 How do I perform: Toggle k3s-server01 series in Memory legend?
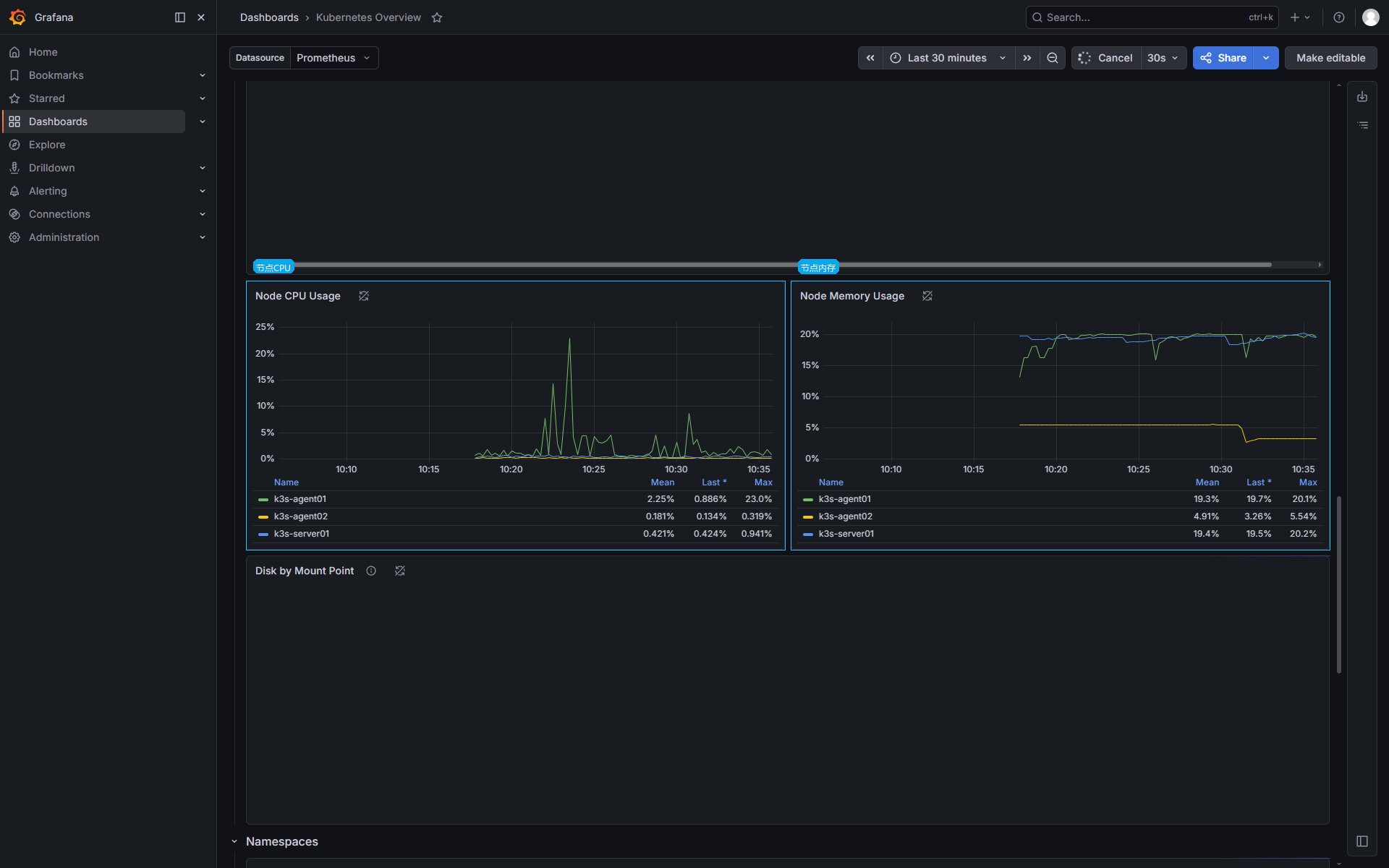click(846, 534)
